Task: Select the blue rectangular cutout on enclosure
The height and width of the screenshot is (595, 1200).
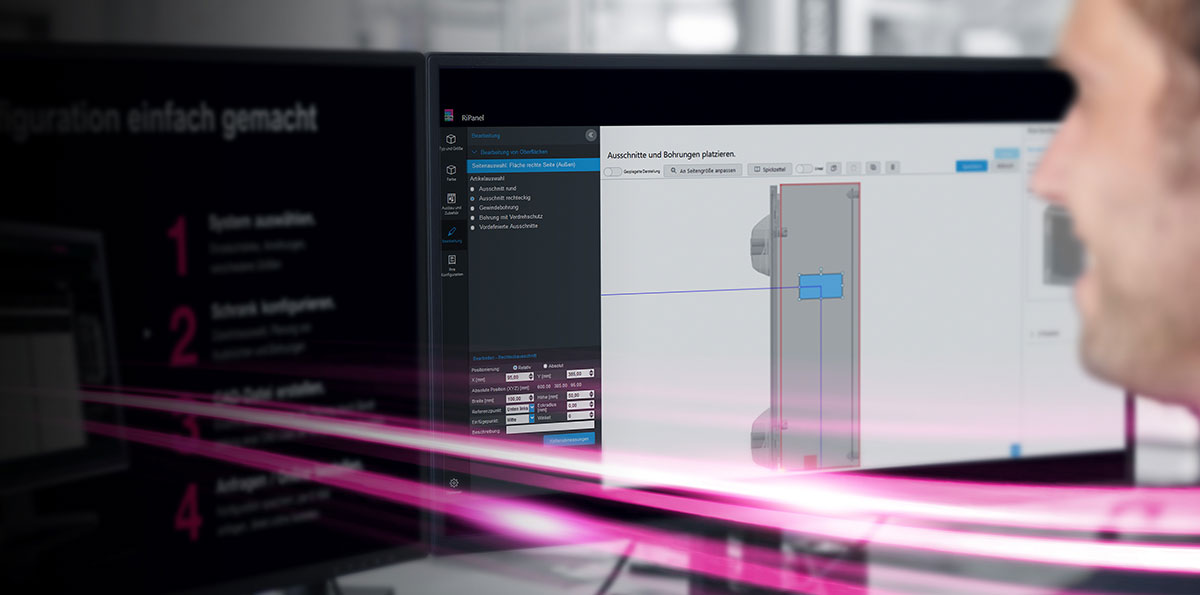Action: [820, 287]
